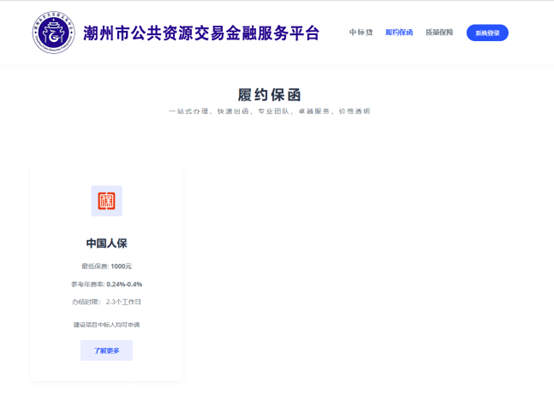Click the 潮州市公共资源交易金融服务平台 site title
Viewport: 554px width, 395px height.
[x=201, y=33]
